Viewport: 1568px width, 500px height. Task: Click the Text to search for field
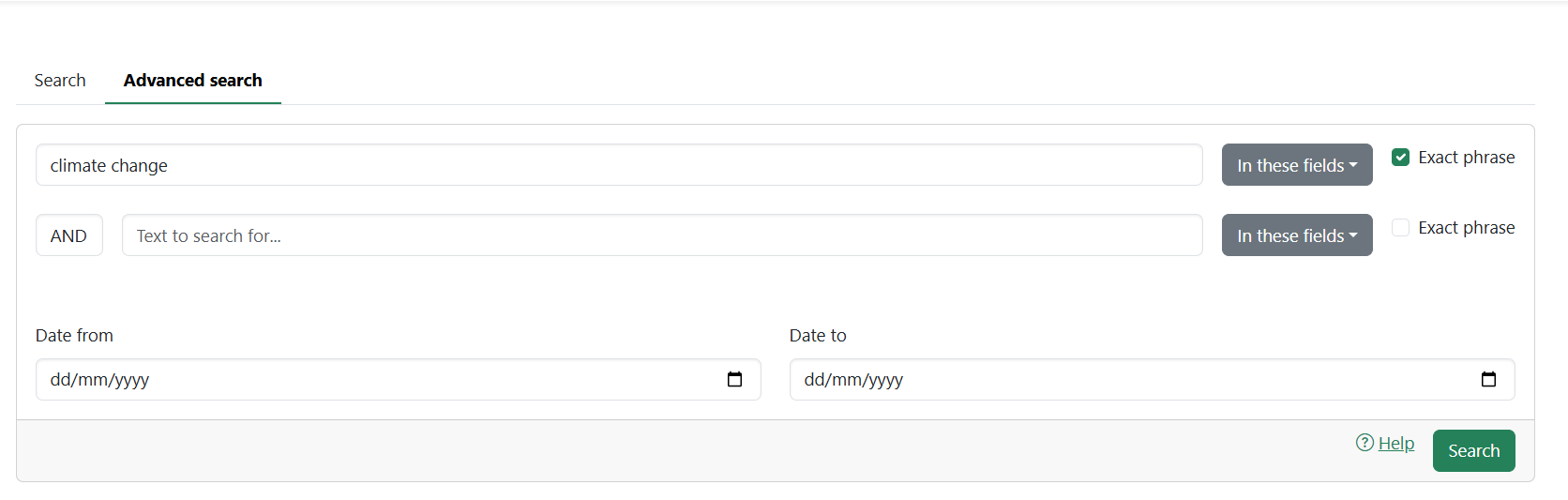661,235
